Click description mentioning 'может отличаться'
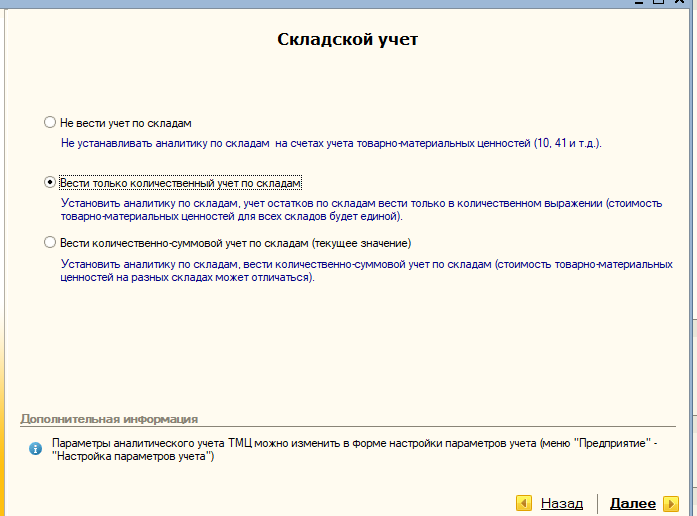The width and height of the screenshot is (697, 516). point(366,271)
